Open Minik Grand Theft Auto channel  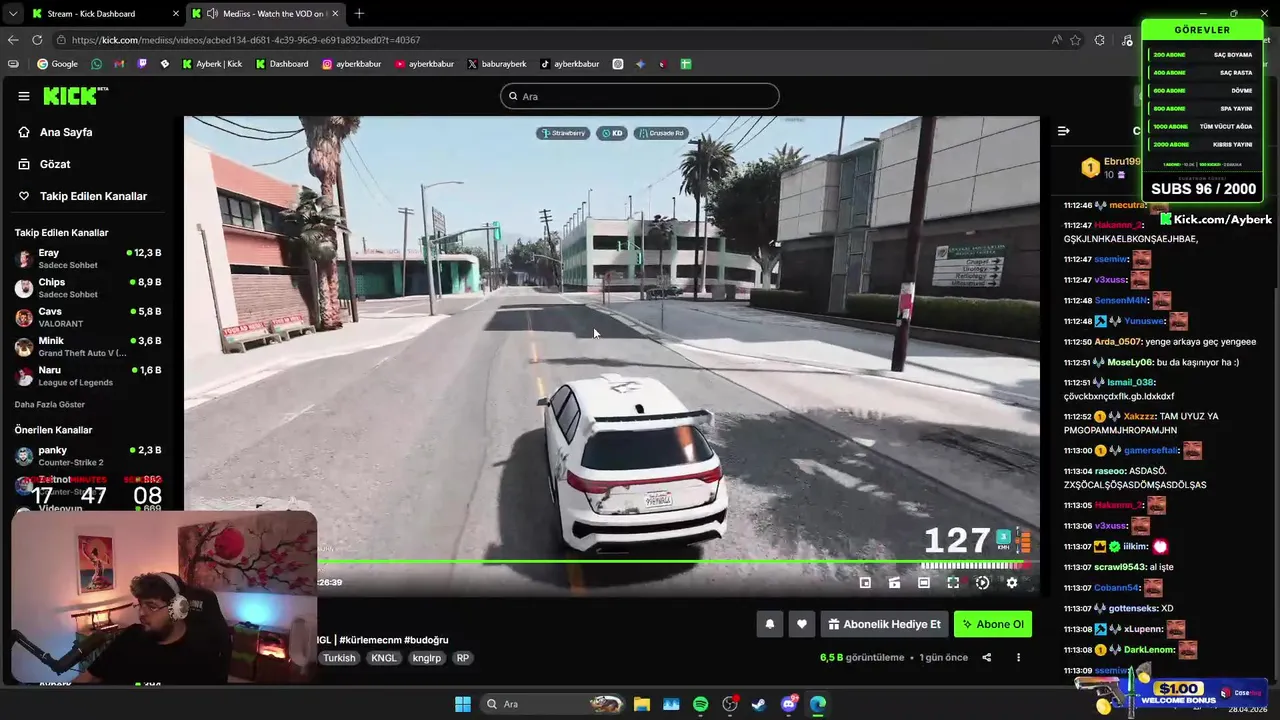pos(88,346)
